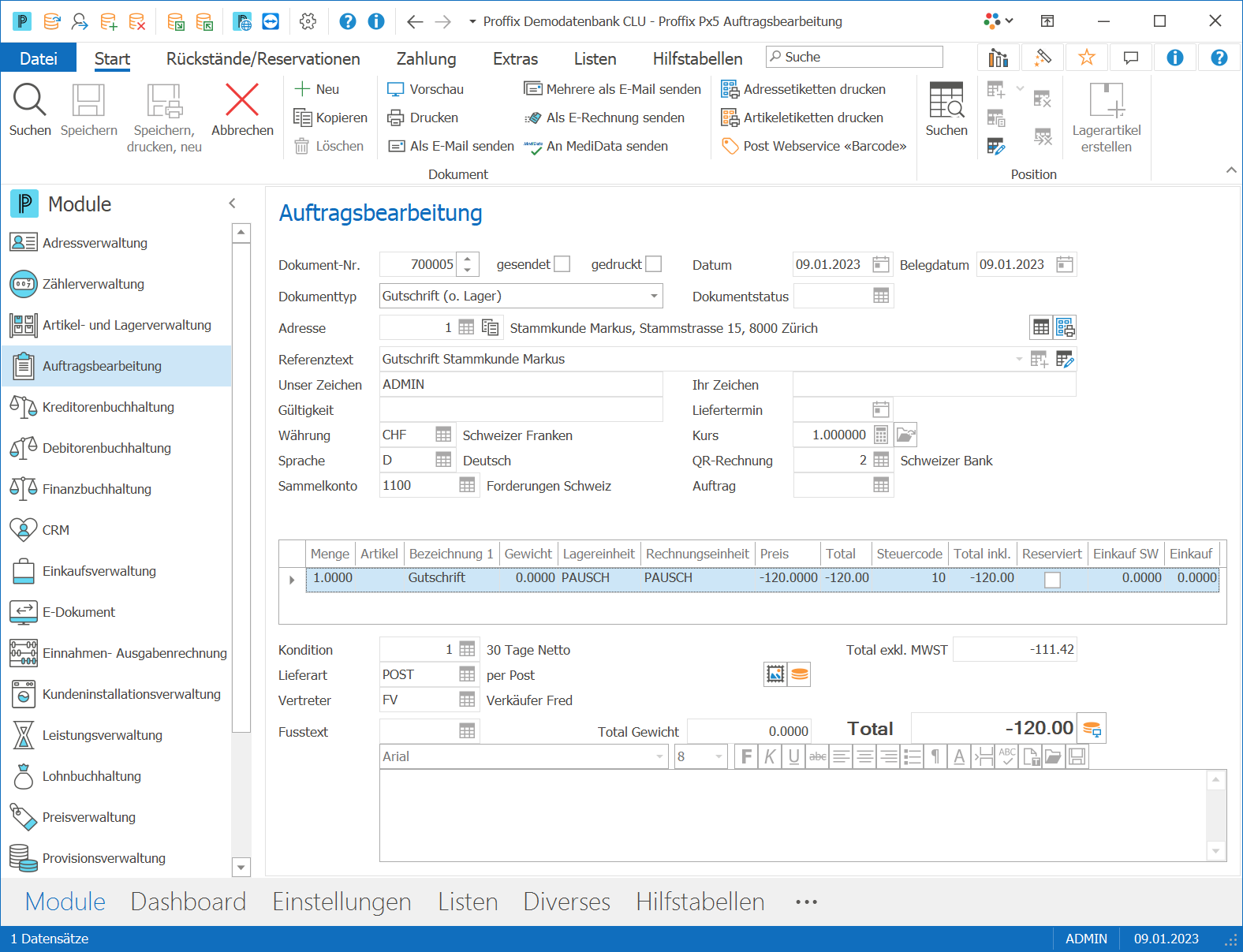Screen dimensions: 1243x952
Task: Open the address details icon beside Adresse
Action: [x=490, y=327]
